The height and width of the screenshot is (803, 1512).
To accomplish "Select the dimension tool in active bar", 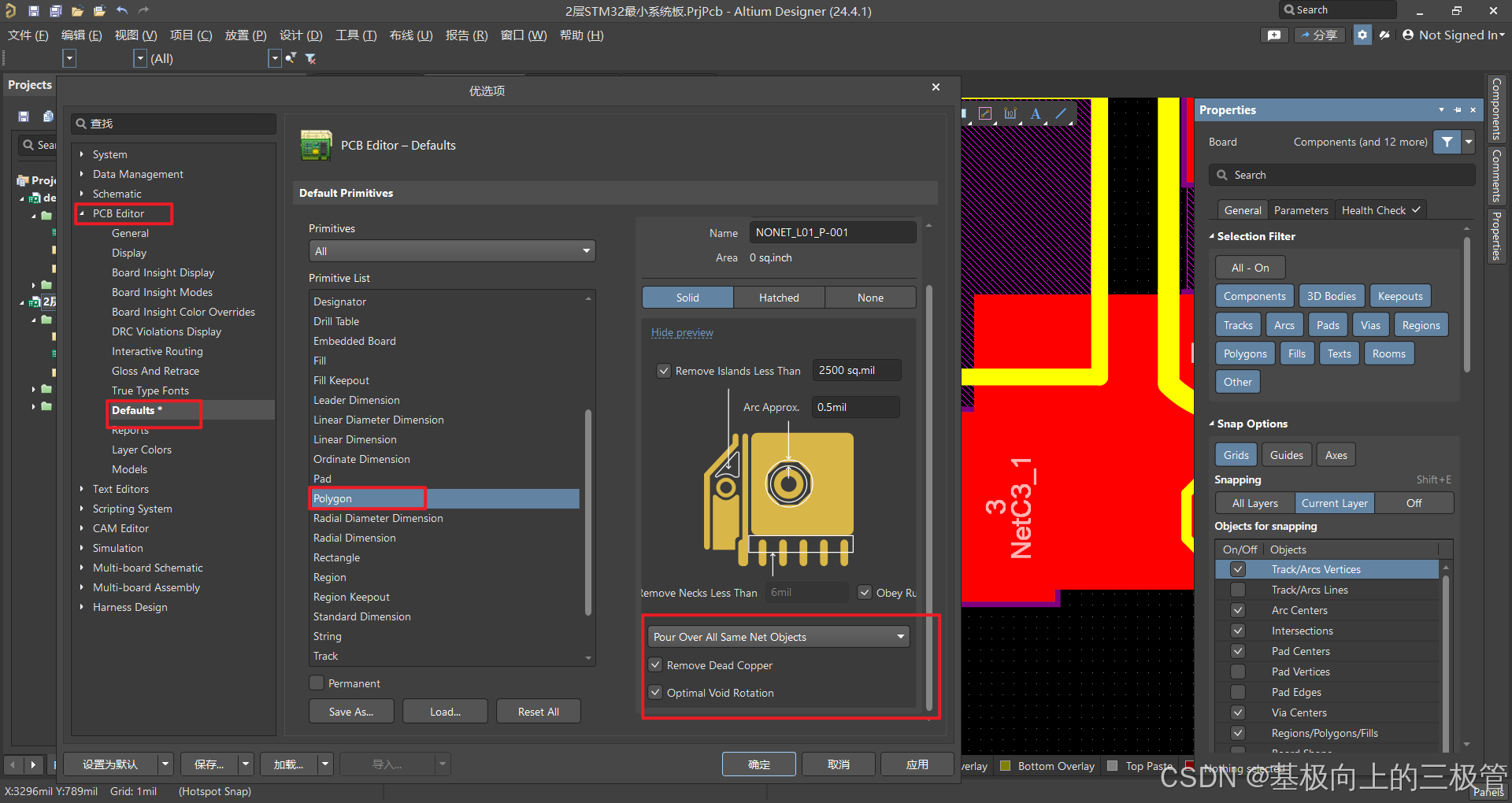I will (1010, 113).
